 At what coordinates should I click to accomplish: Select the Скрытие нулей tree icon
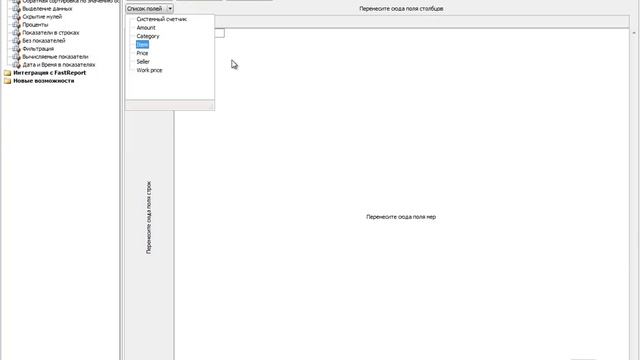click(16, 17)
